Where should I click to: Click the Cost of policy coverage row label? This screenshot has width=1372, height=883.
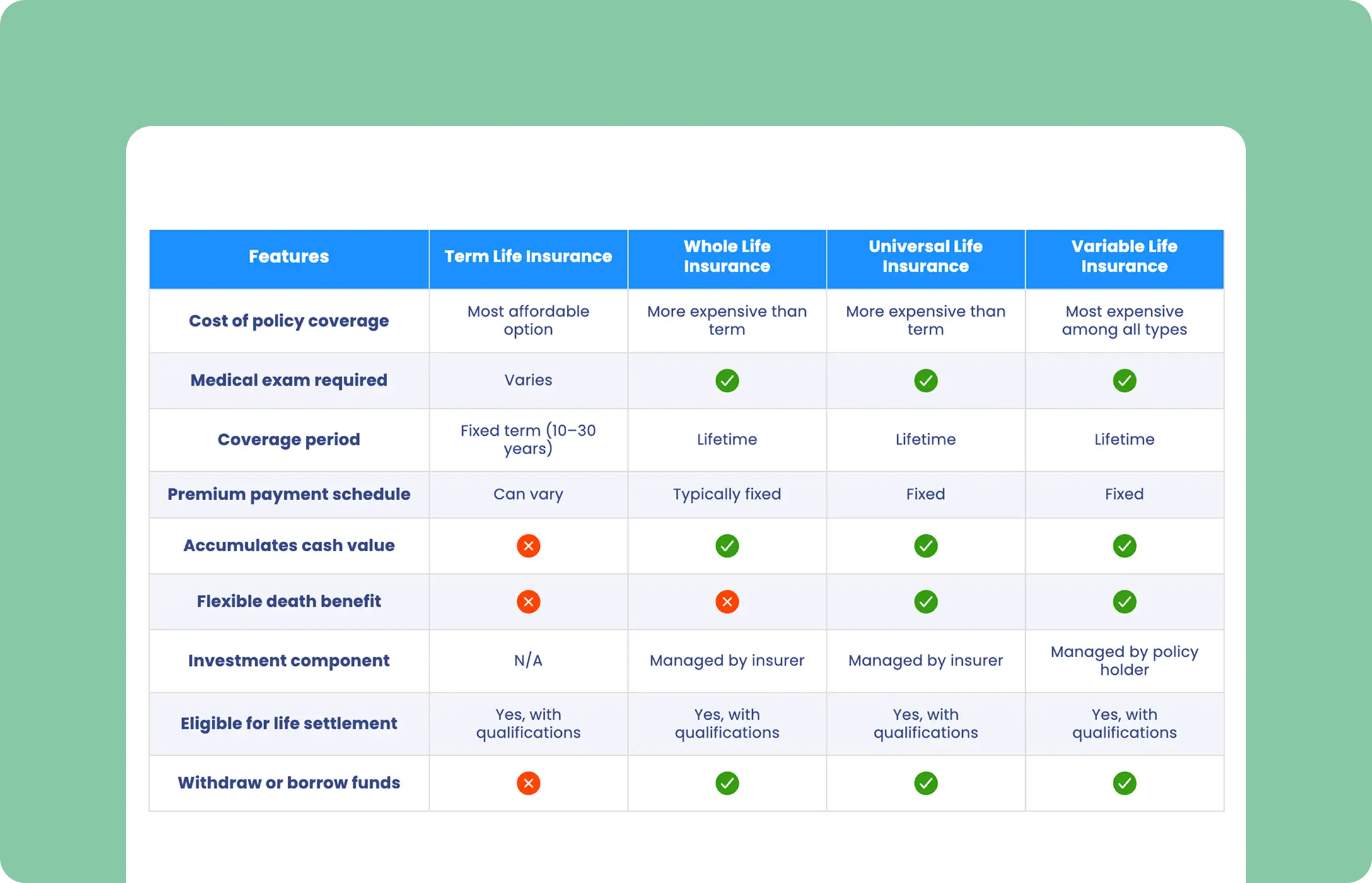click(289, 321)
